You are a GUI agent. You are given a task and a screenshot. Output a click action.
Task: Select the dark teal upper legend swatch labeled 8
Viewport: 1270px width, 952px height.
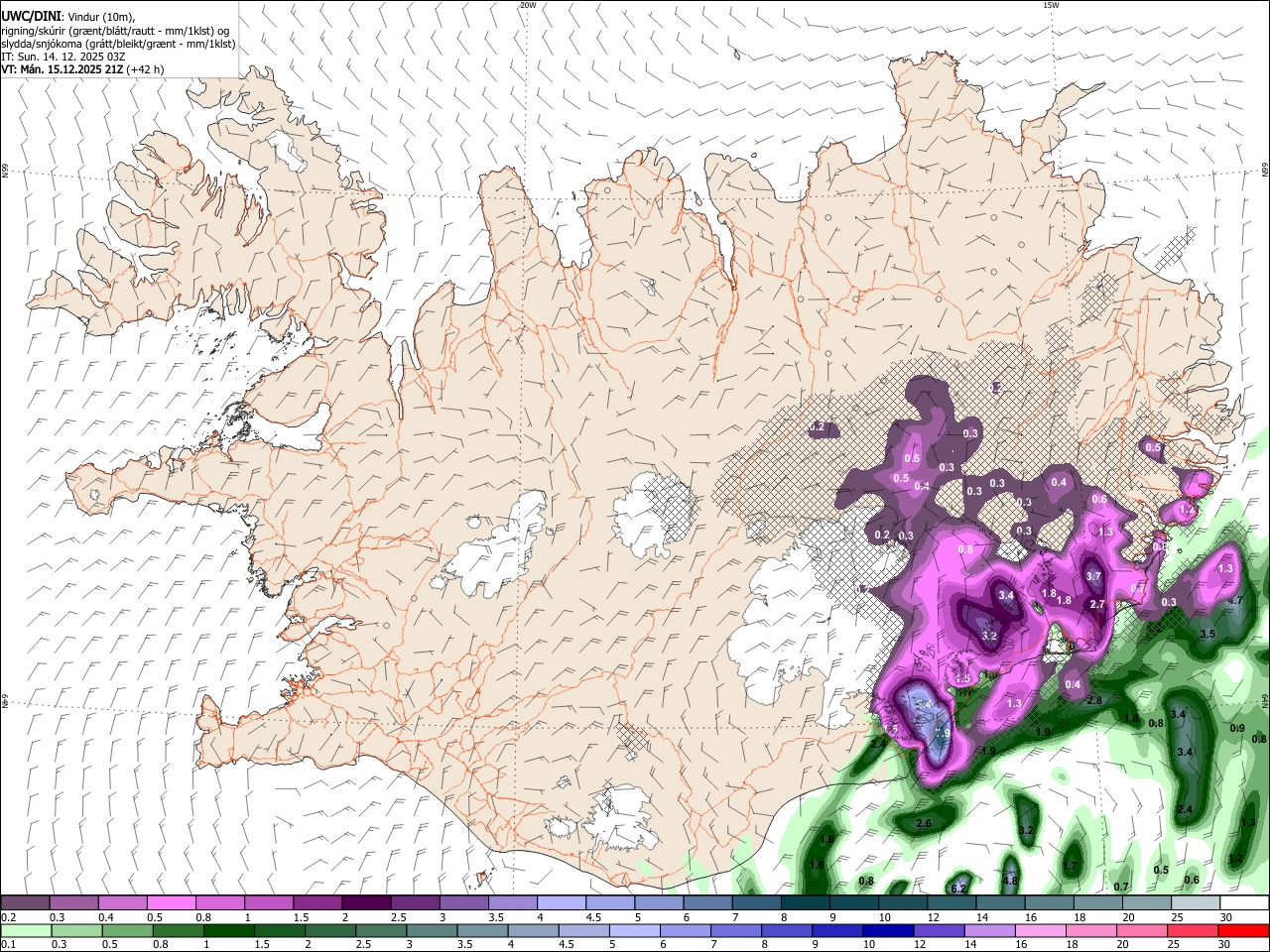pyautogui.click(x=806, y=902)
